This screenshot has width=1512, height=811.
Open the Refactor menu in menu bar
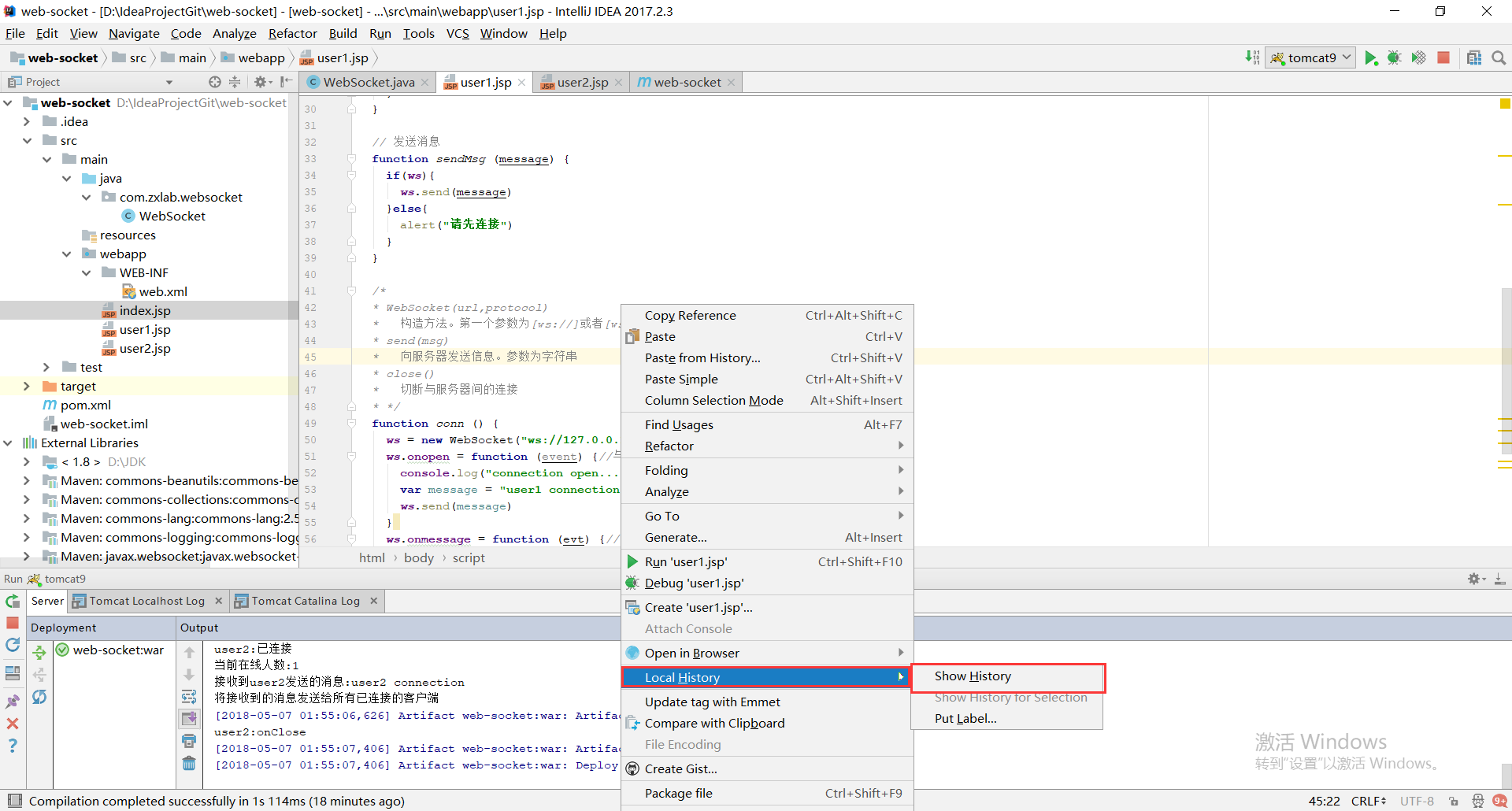pos(292,33)
